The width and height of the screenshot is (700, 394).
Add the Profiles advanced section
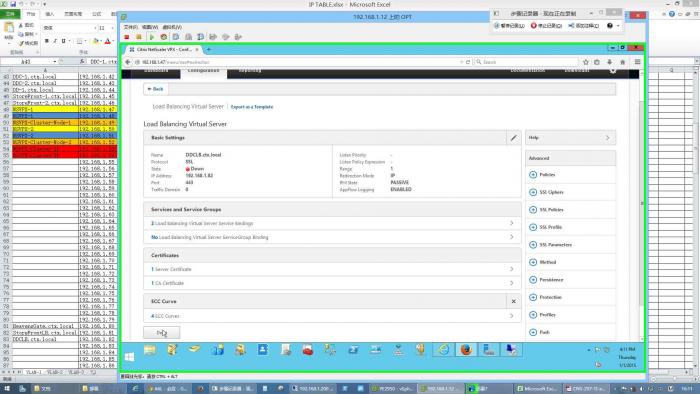click(x=533, y=315)
